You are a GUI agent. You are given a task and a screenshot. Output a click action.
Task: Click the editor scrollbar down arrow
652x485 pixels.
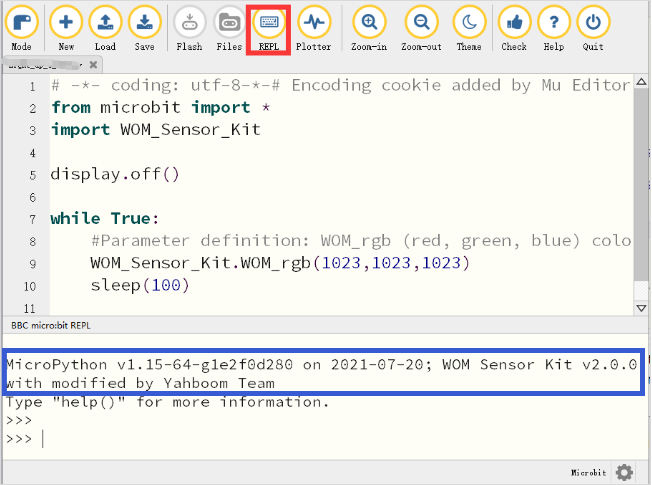click(641, 308)
